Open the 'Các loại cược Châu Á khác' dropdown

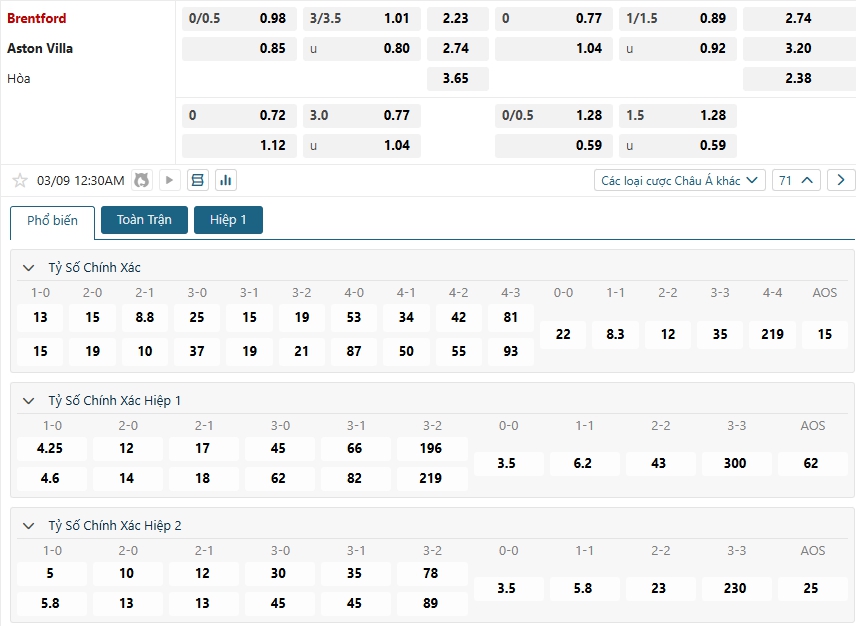[x=679, y=181]
